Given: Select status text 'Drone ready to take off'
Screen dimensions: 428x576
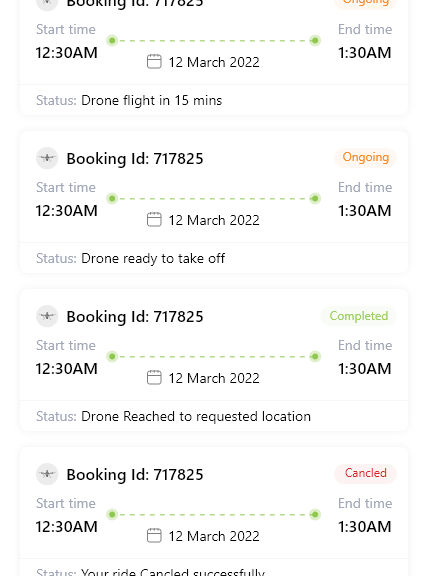Looking at the screenshot, I should point(153,259).
